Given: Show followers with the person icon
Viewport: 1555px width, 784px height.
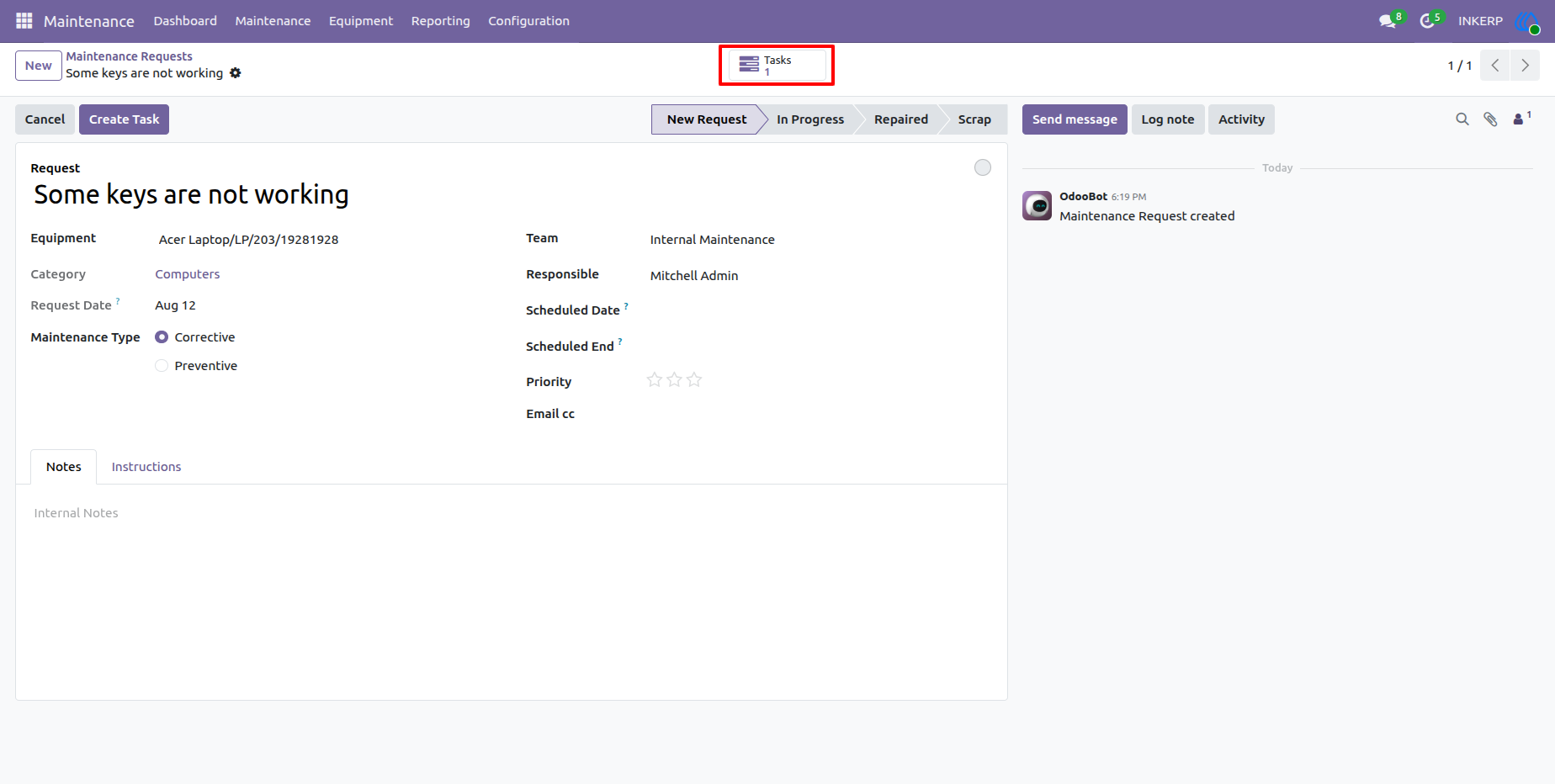Looking at the screenshot, I should 1520,119.
